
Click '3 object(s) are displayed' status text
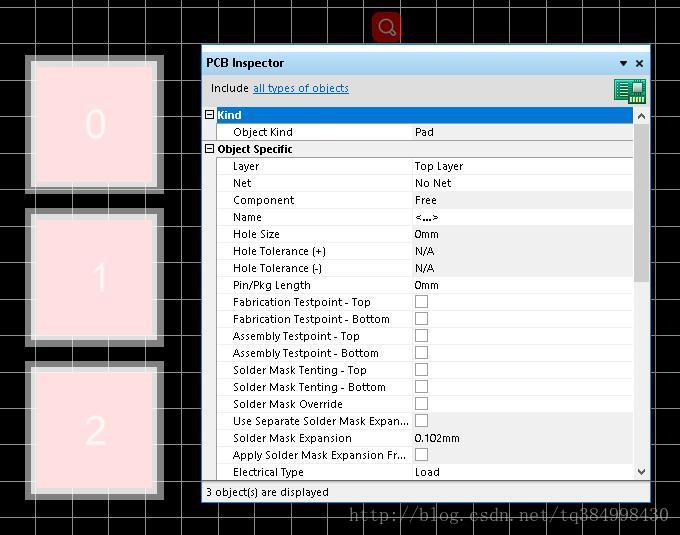coord(267,492)
